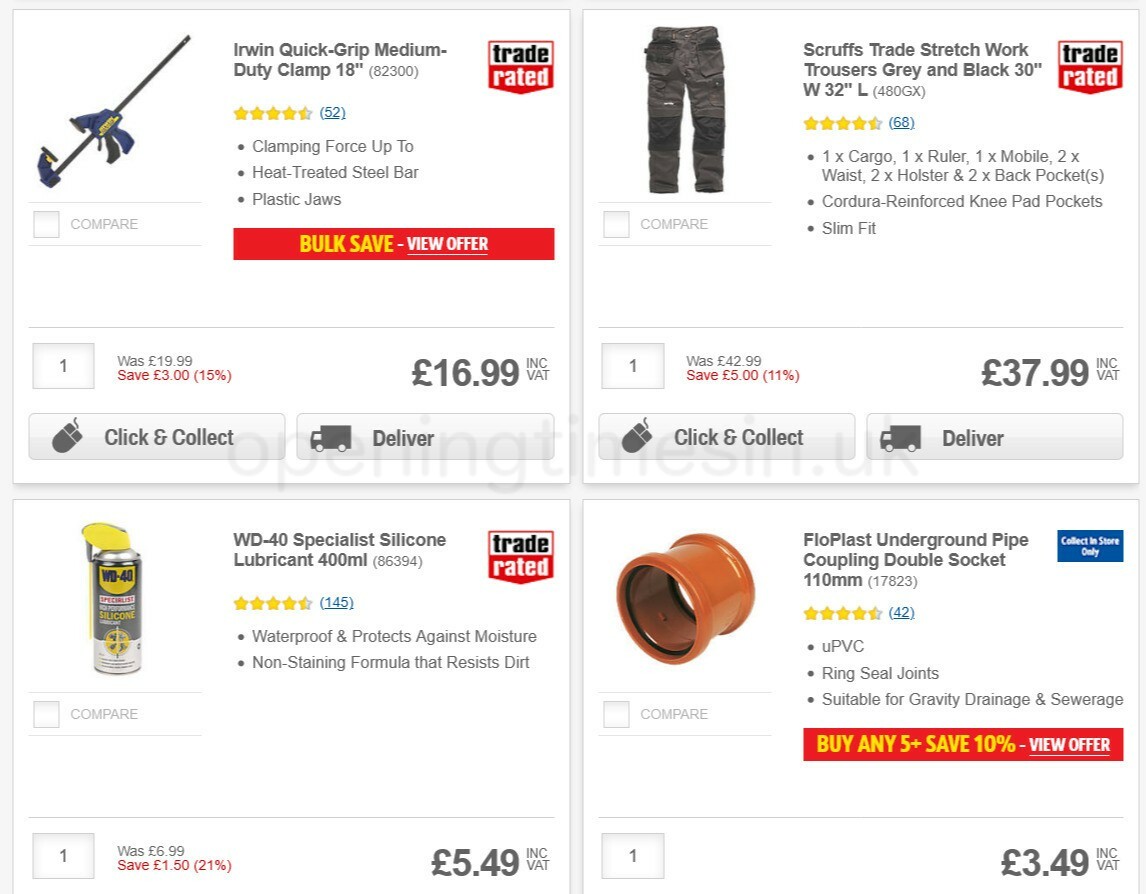
Task: Click the quantity box for FloPlast coupling
Action: [632, 856]
